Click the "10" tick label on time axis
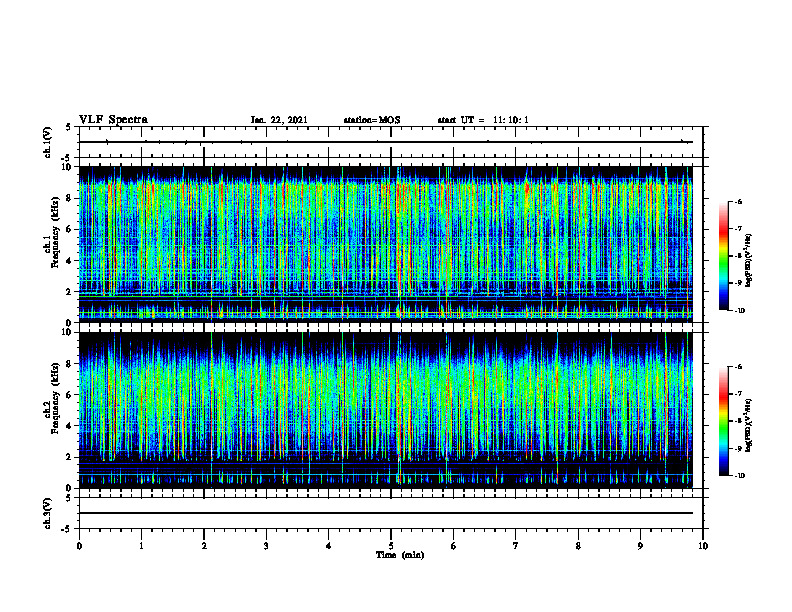Image resolution: width=792 pixels, height=612 pixels. coord(703,546)
